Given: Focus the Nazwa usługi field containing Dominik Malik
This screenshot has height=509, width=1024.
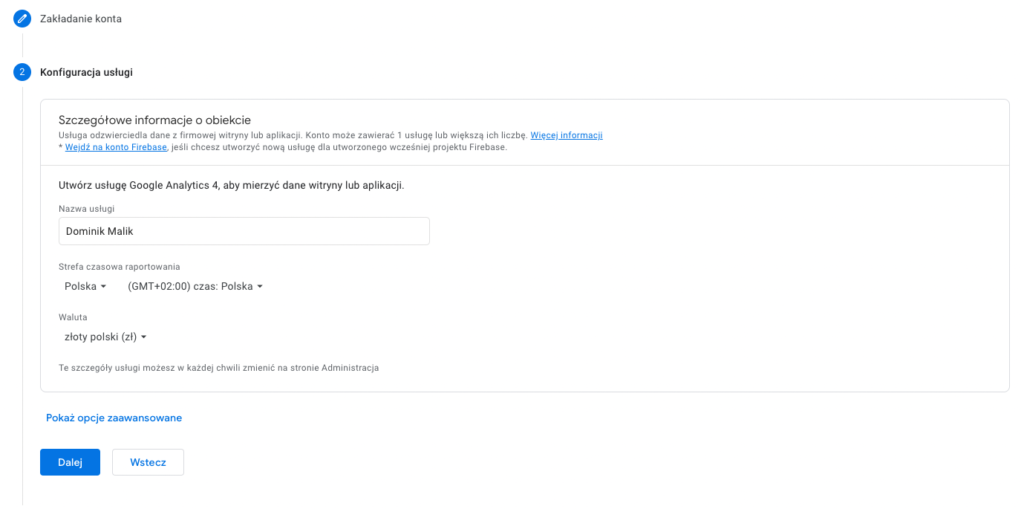Looking at the screenshot, I should [244, 231].
